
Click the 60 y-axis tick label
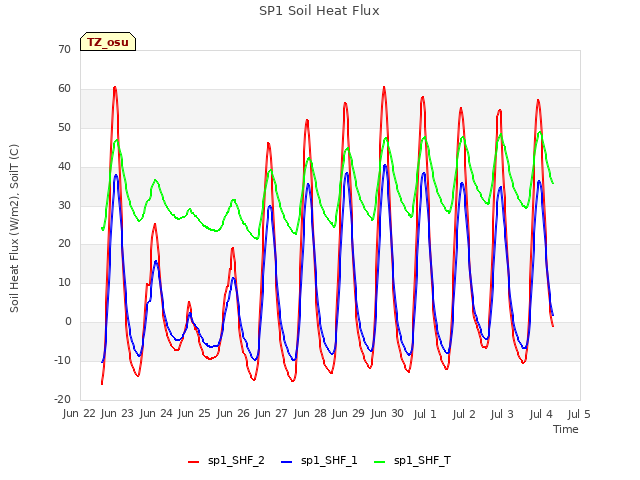pos(64,88)
